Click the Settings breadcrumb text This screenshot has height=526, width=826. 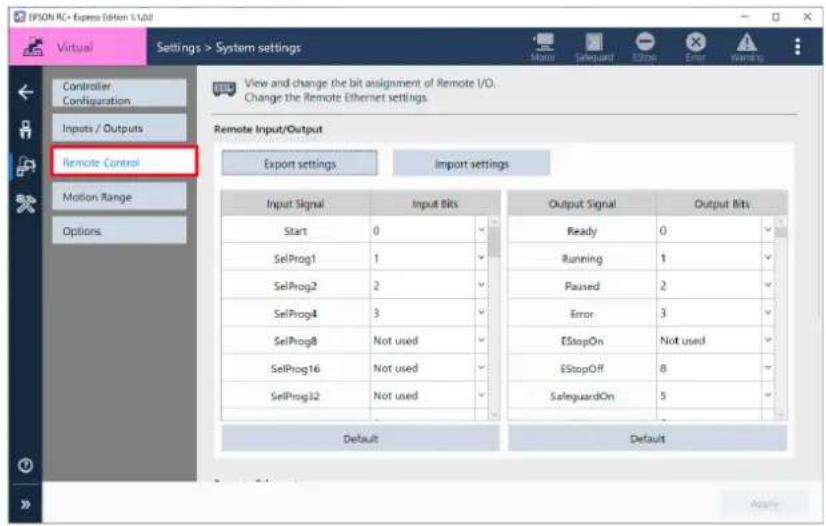(179, 47)
